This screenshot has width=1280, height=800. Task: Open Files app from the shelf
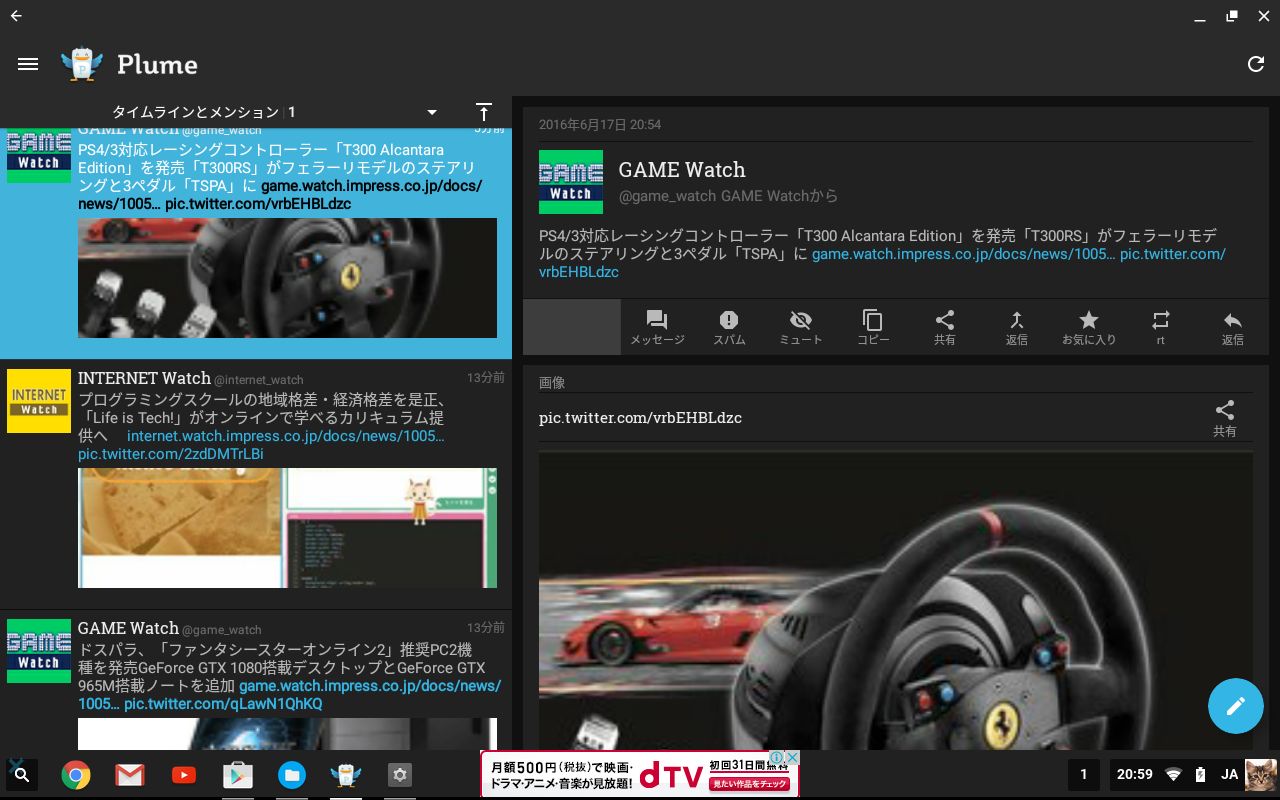pos(292,774)
